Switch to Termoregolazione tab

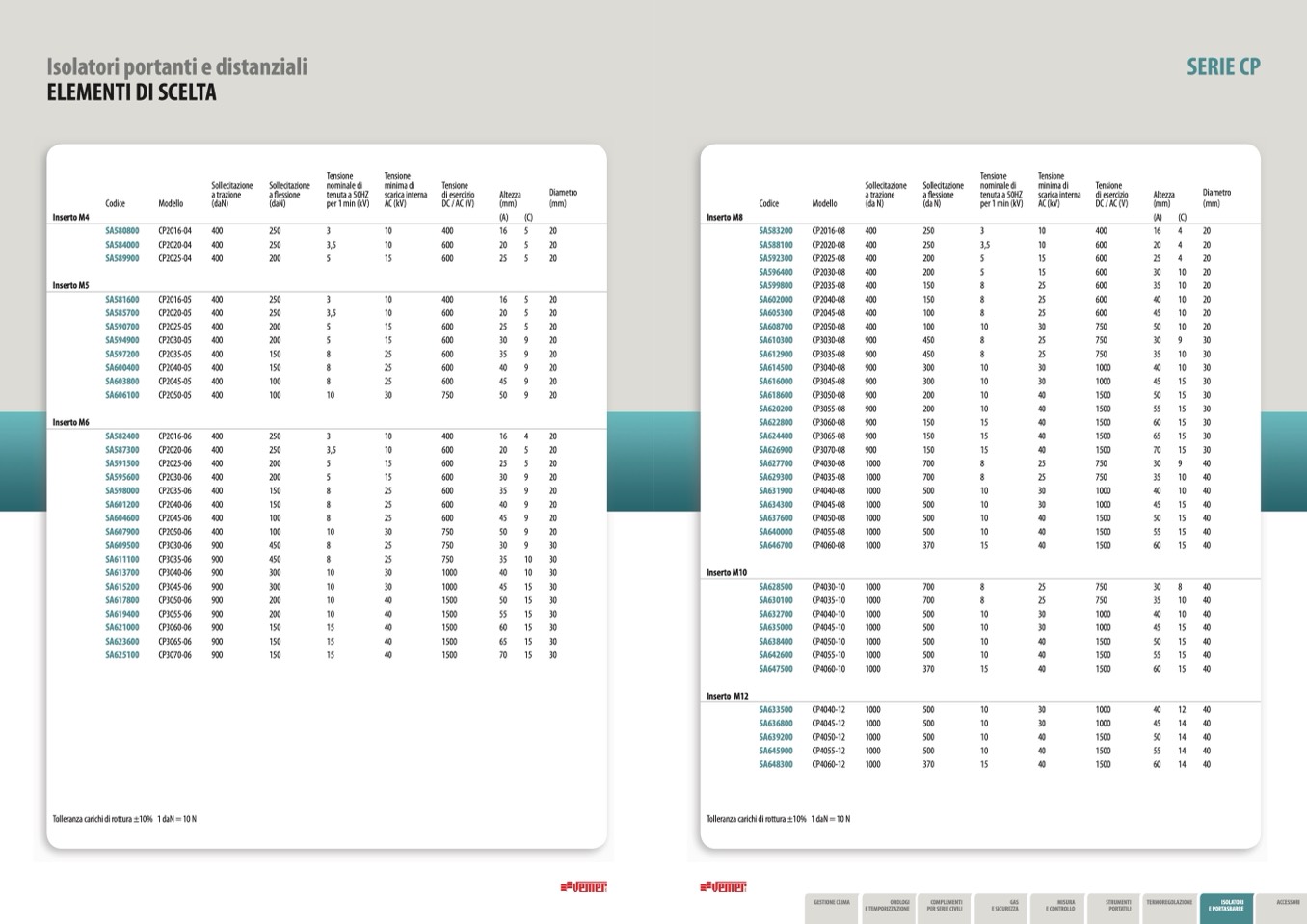tap(1169, 907)
